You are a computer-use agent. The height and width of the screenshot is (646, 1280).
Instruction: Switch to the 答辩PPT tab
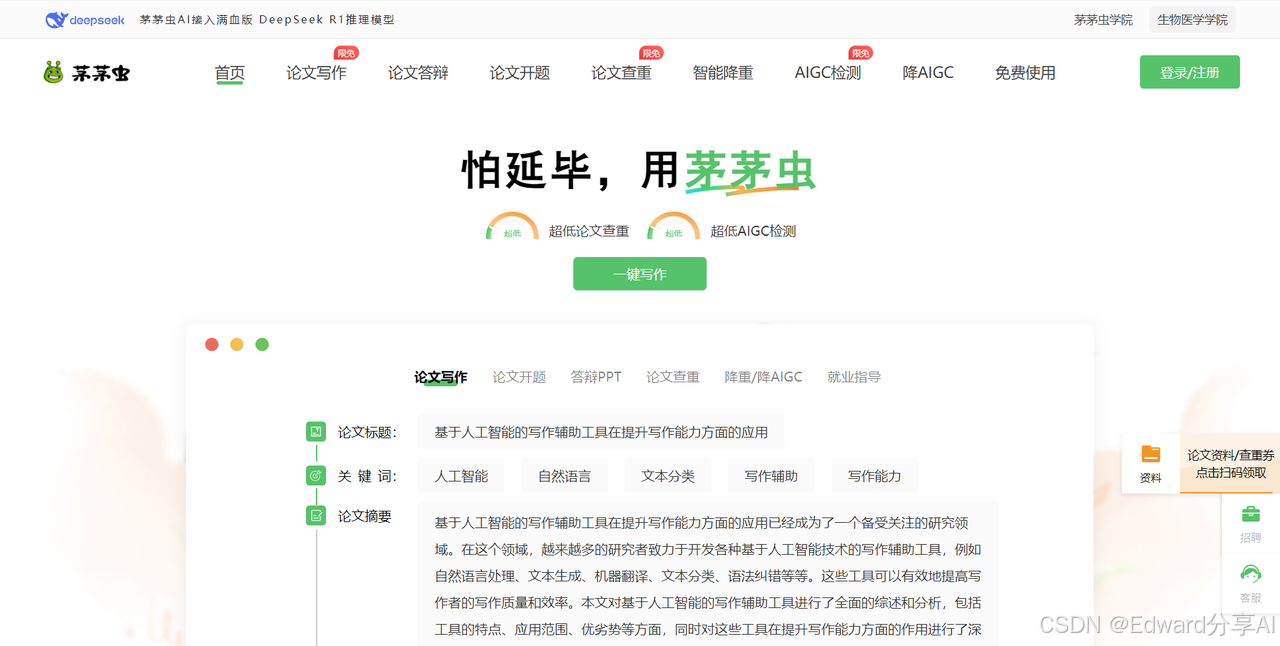click(x=596, y=377)
